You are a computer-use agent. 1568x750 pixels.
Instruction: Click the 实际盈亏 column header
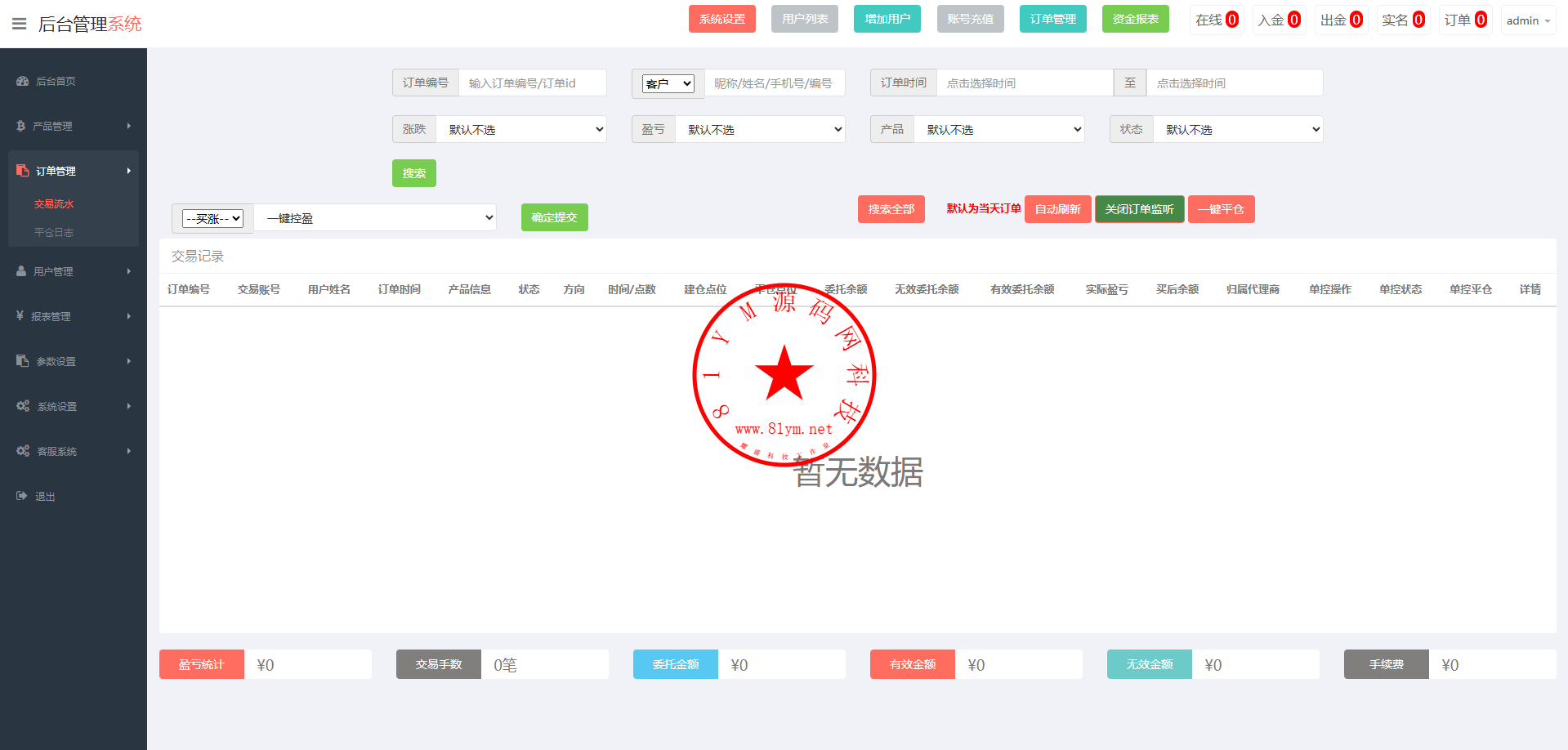coord(1107,289)
